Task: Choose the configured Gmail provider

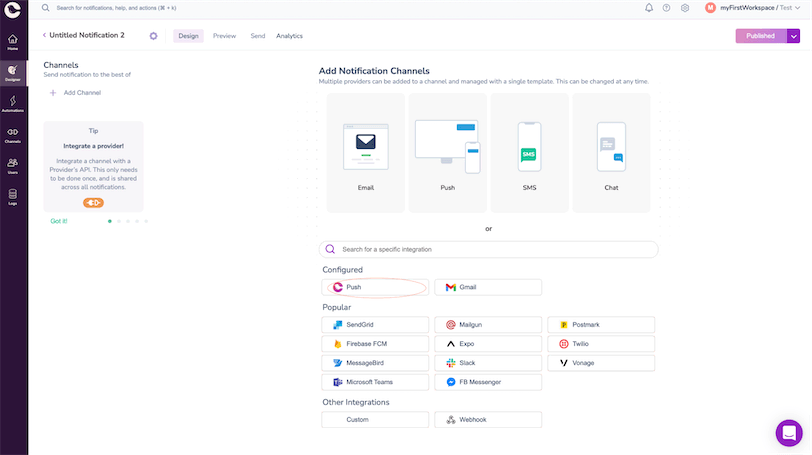Action: (x=488, y=287)
